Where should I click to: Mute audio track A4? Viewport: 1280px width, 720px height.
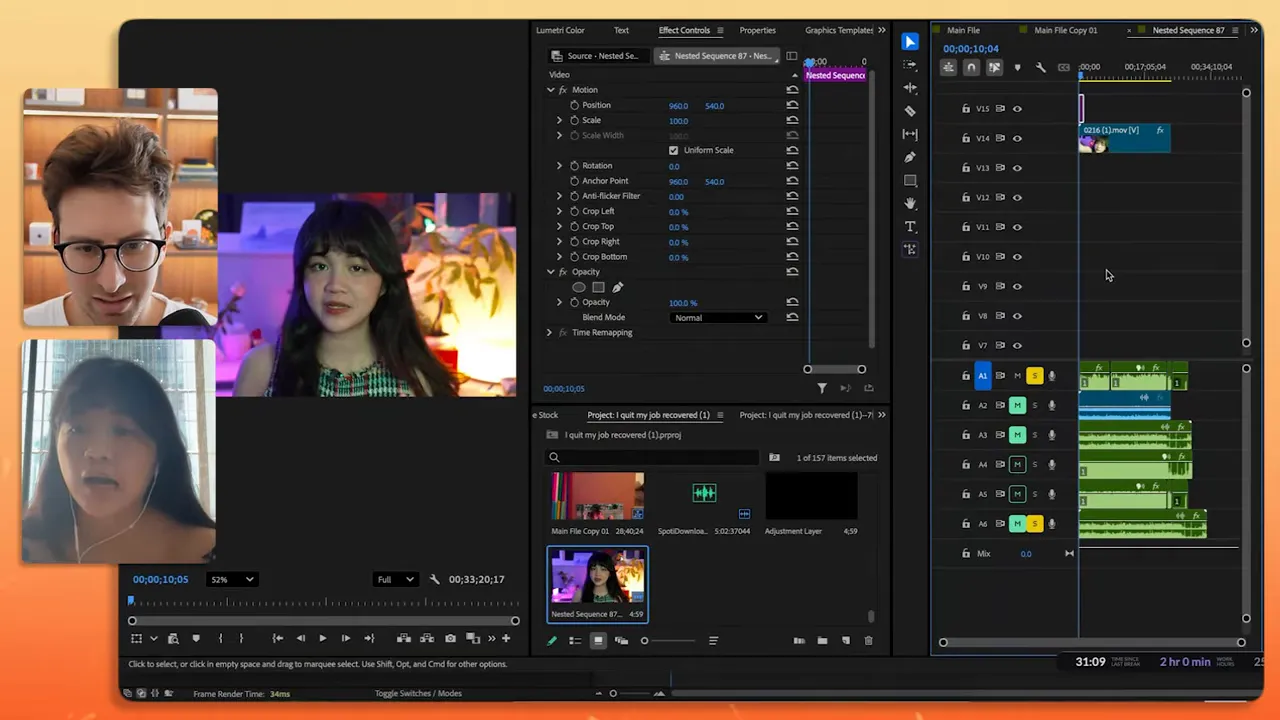[1017, 464]
